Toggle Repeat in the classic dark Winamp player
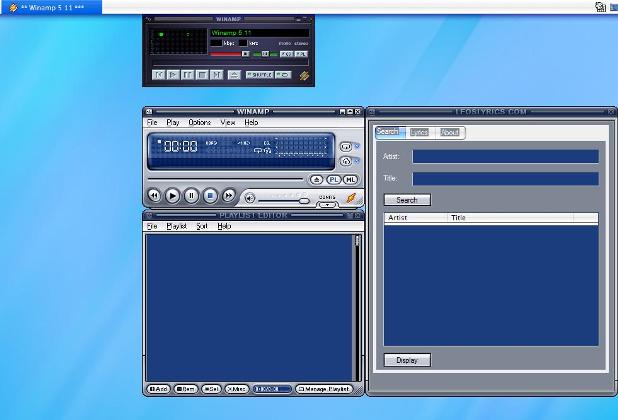Screen dimensions: 618x420 [283, 74]
